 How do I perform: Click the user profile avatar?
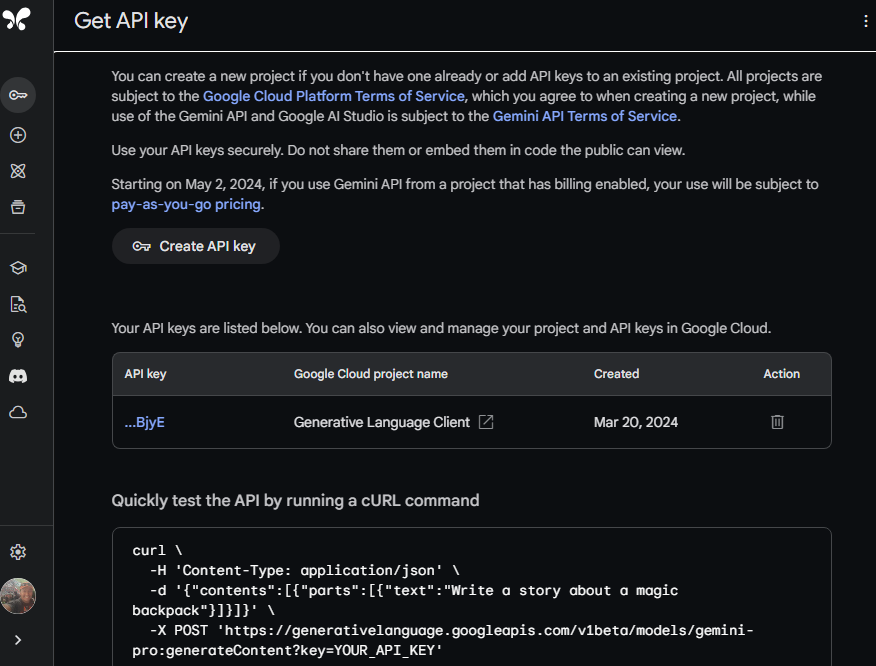18,596
